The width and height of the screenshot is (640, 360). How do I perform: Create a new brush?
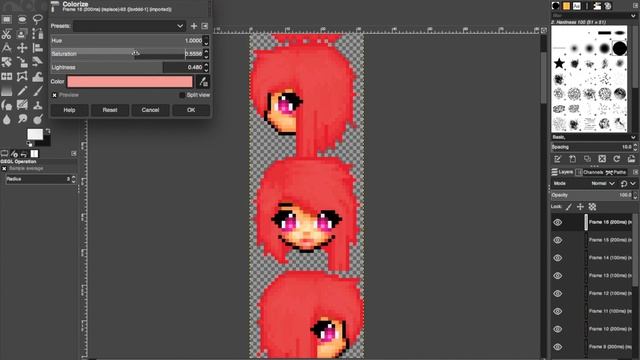[572, 159]
